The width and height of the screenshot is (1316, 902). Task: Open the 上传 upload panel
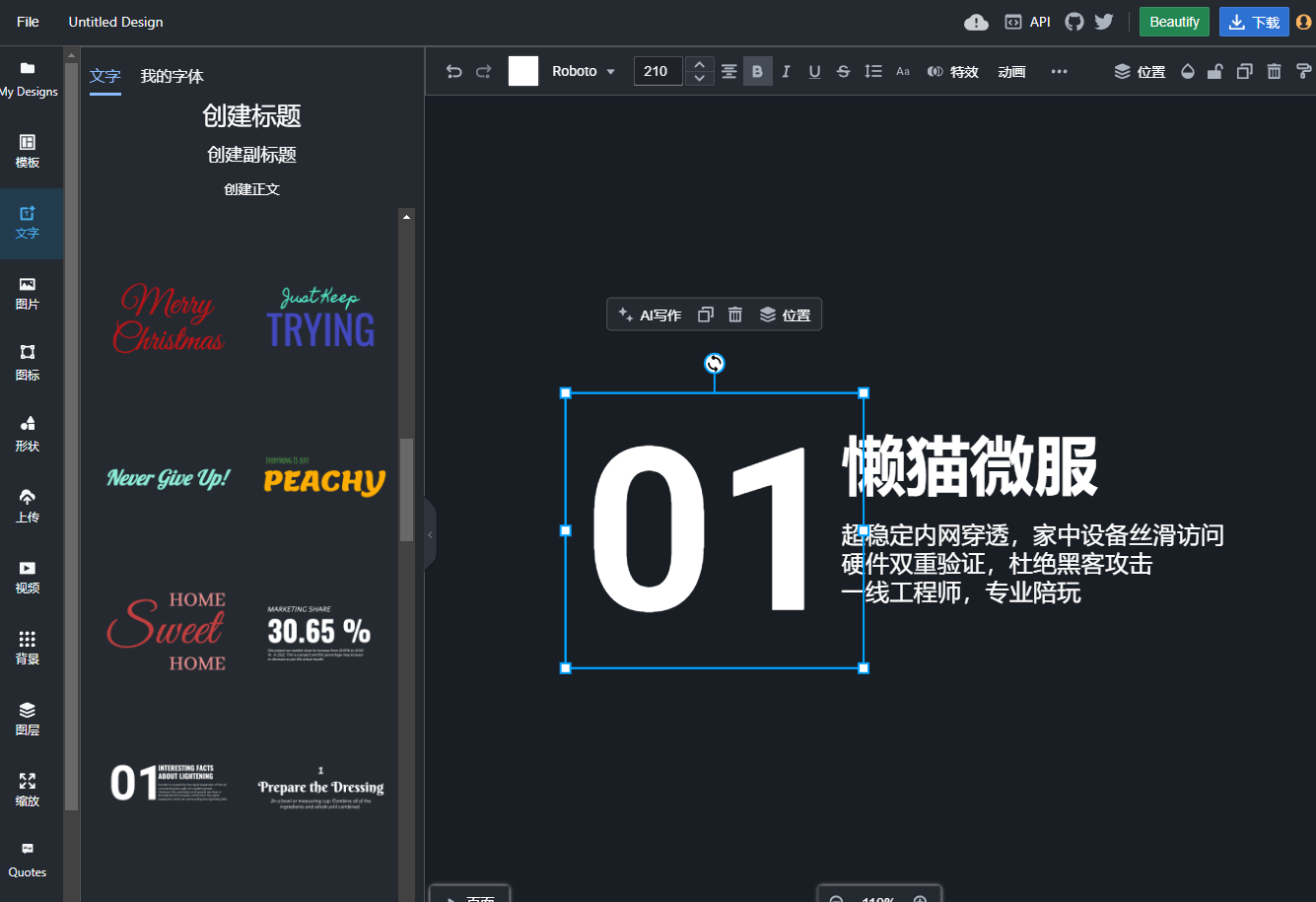click(x=28, y=507)
